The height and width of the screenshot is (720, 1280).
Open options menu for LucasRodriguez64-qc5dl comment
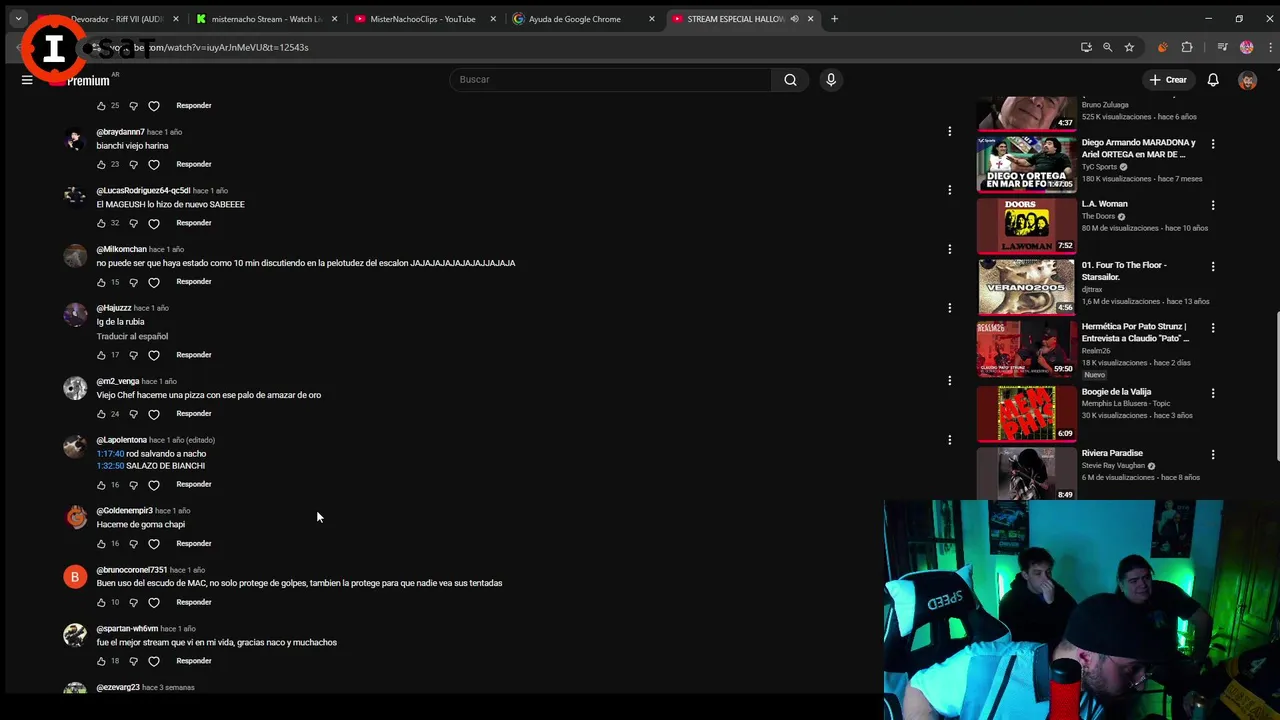[949, 190]
